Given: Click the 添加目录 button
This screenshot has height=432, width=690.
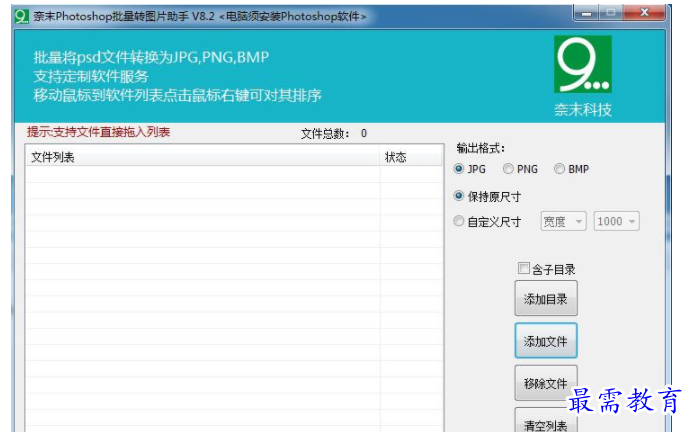Looking at the screenshot, I should click(x=546, y=299).
